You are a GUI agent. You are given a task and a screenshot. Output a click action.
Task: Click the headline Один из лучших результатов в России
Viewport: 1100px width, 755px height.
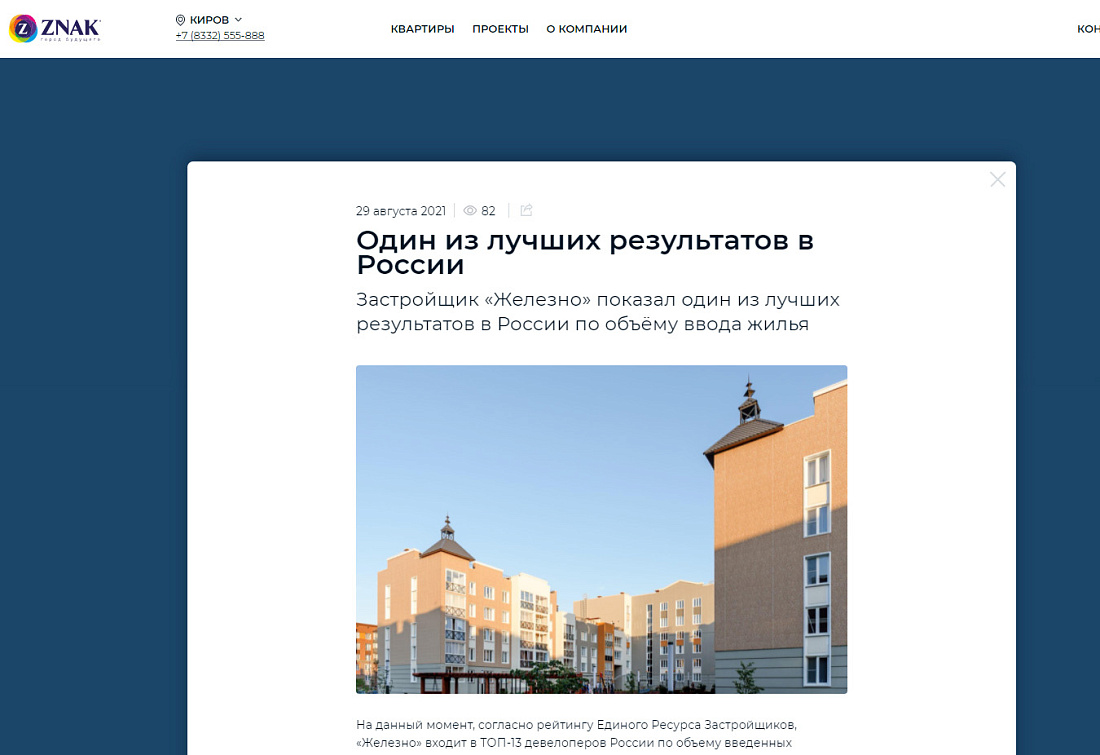coord(585,253)
